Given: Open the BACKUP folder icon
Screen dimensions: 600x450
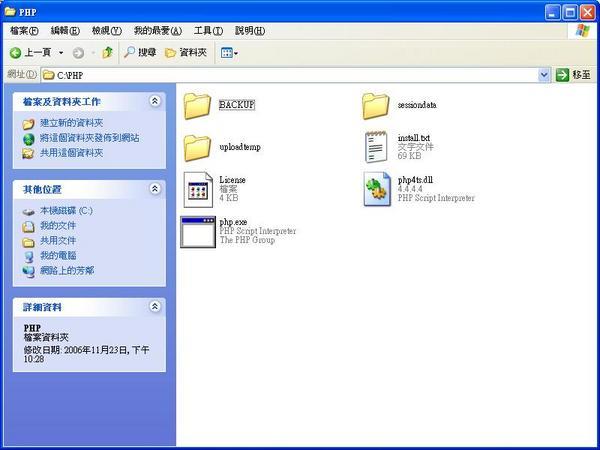Looking at the screenshot, I should tap(197, 106).
